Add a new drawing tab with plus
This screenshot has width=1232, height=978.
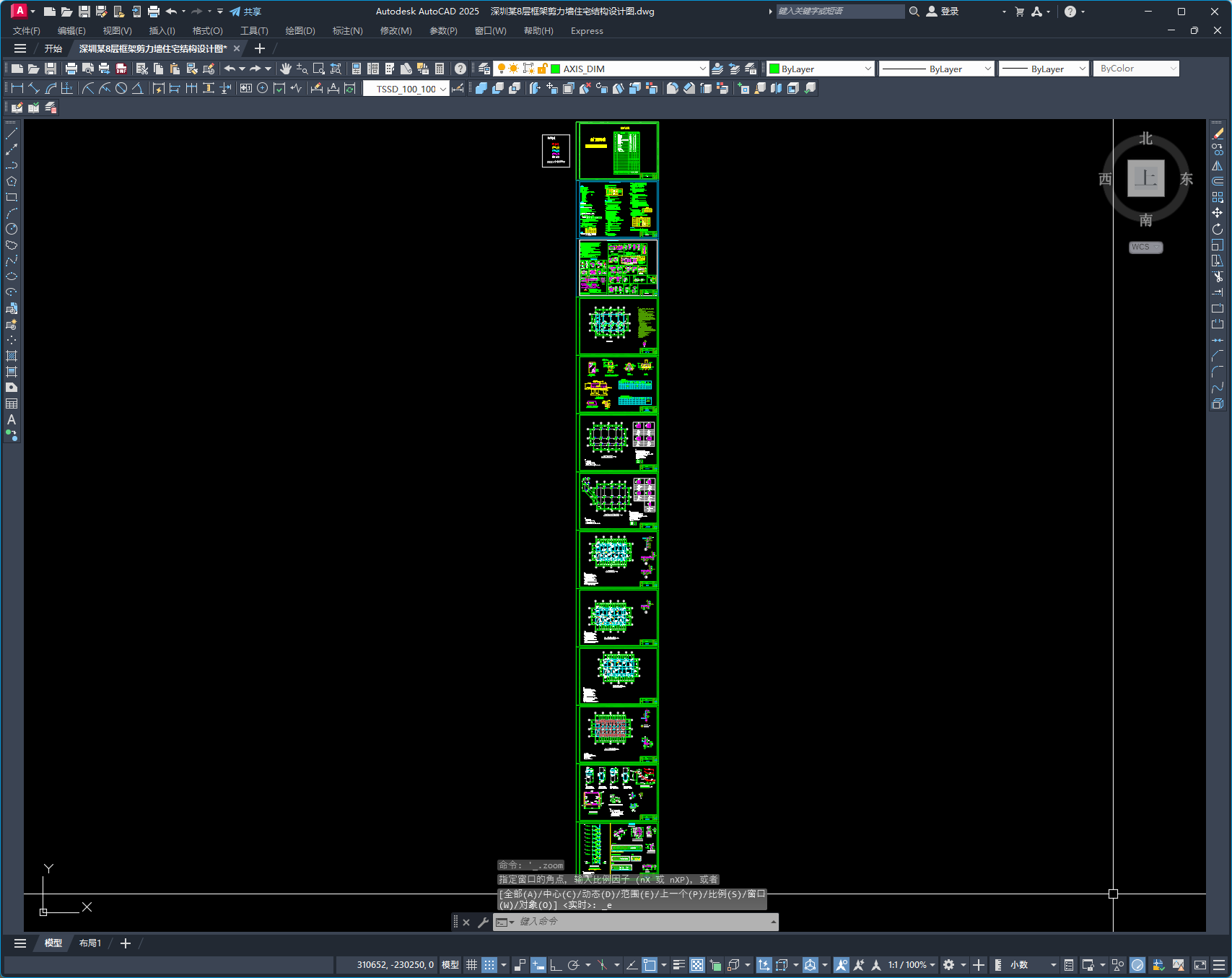[x=260, y=49]
